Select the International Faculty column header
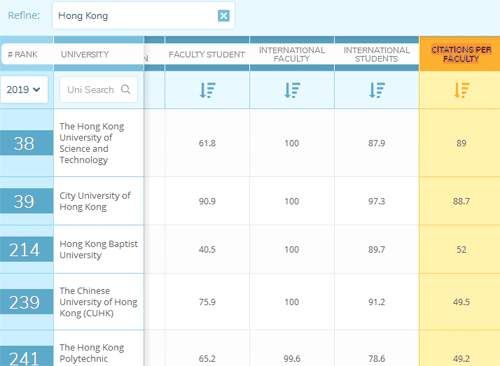This screenshot has height=366, width=500. click(x=292, y=54)
